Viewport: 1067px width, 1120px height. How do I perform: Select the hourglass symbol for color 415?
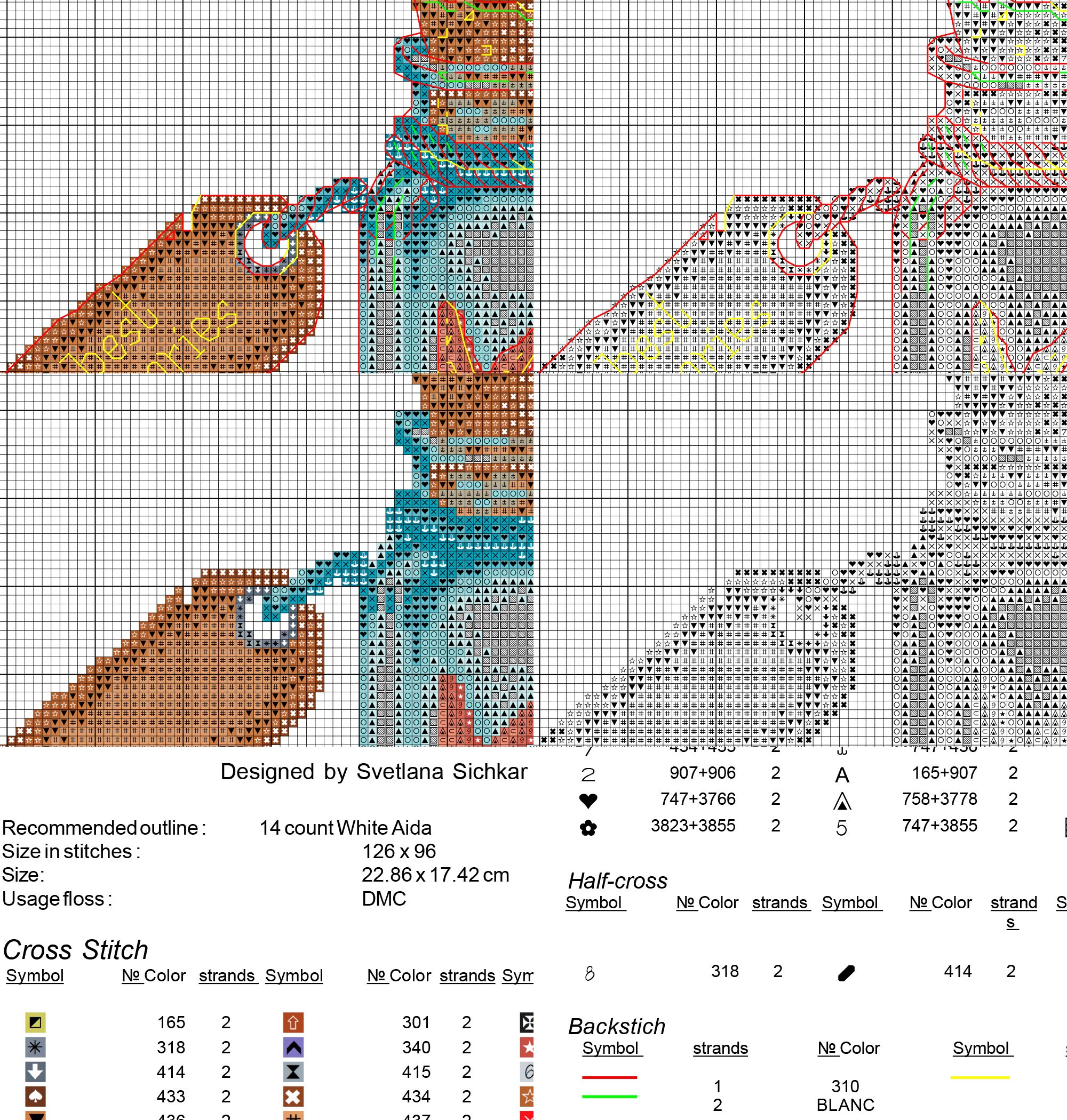tap(293, 1071)
